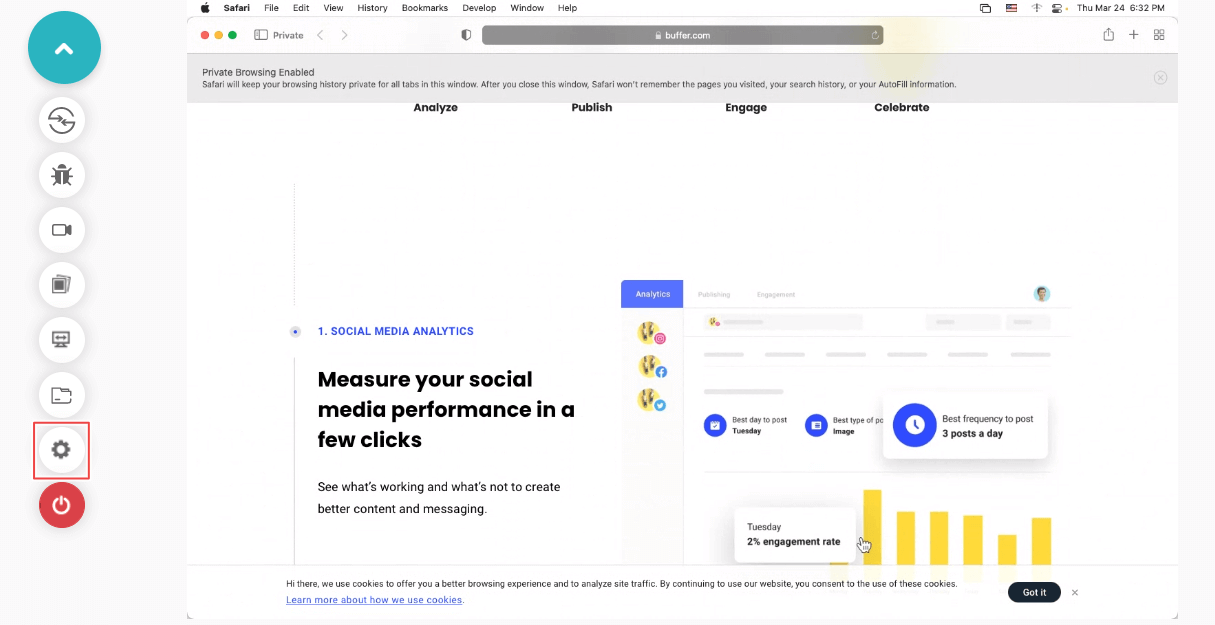This screenshot has width=1215, height=625.
Task: Click the Engagement tab in the mockup
Action: coord(776,294)
